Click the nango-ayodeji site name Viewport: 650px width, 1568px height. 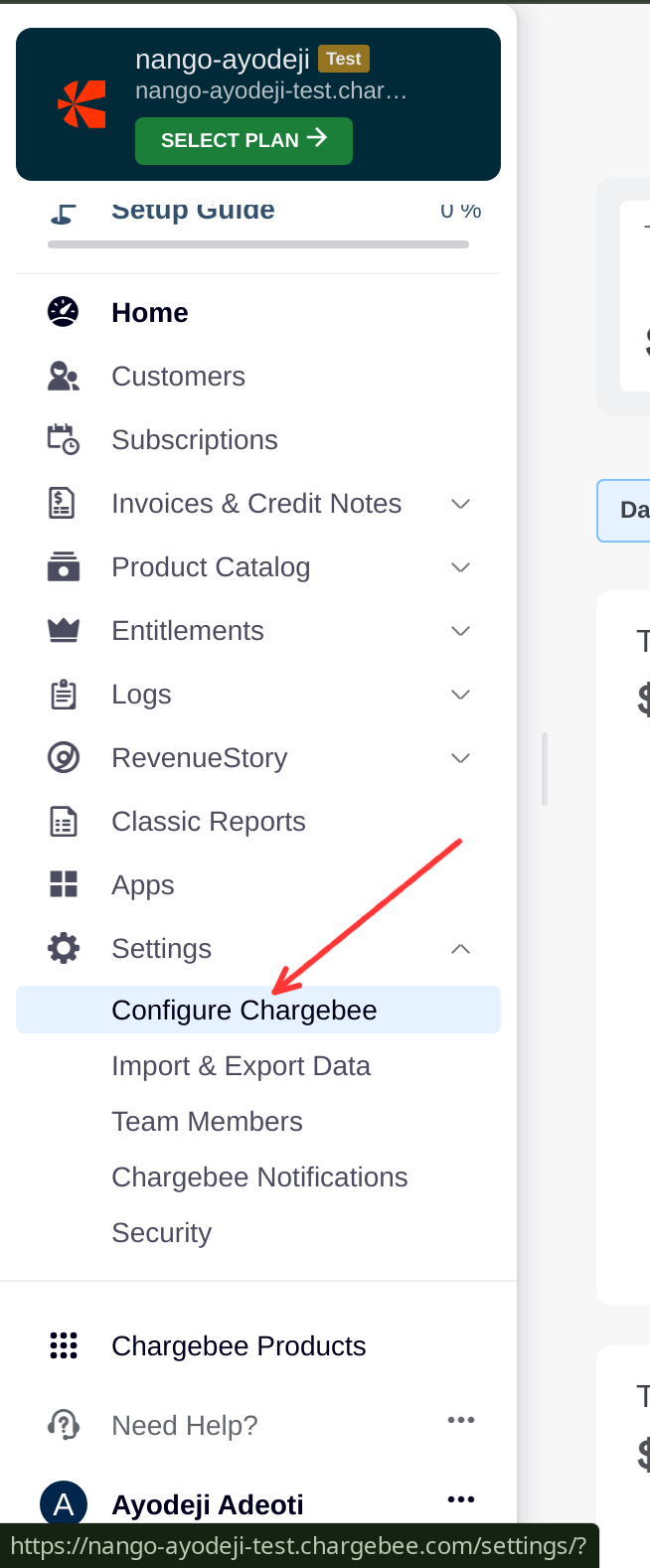pyautogui.click(x=223, y=60)
